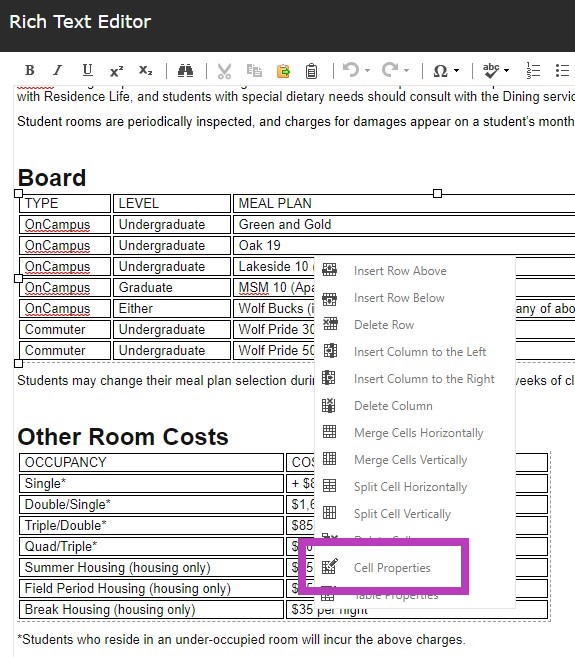The height and width of the screenshot is (657, 575).
Task: Open the Omega symbol dropdown arrow
Action: 456,70
